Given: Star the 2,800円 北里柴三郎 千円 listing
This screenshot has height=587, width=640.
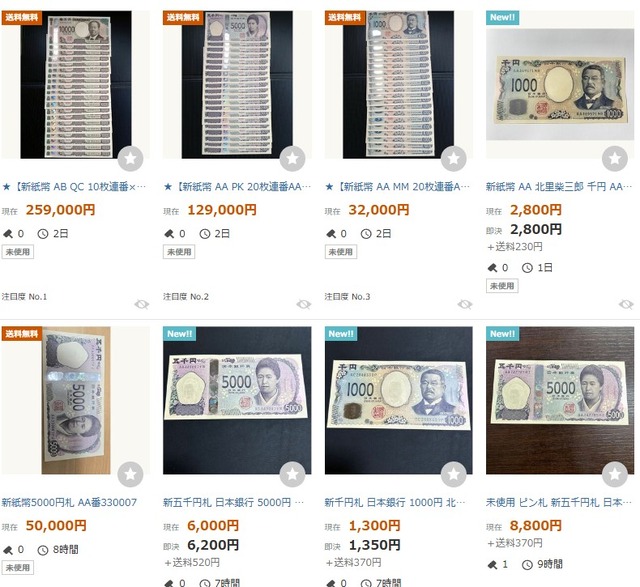Looking at the screenshot, I should [x=615, y=158].
